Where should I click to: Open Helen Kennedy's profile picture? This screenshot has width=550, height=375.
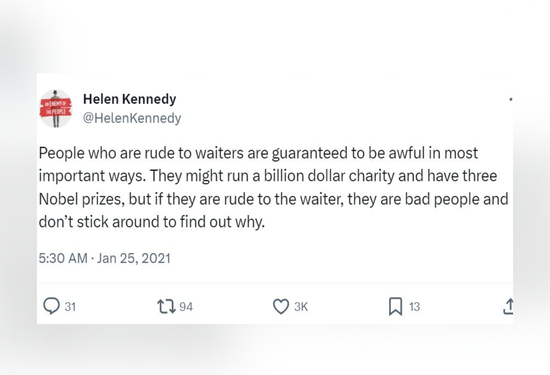pos(55,108)
